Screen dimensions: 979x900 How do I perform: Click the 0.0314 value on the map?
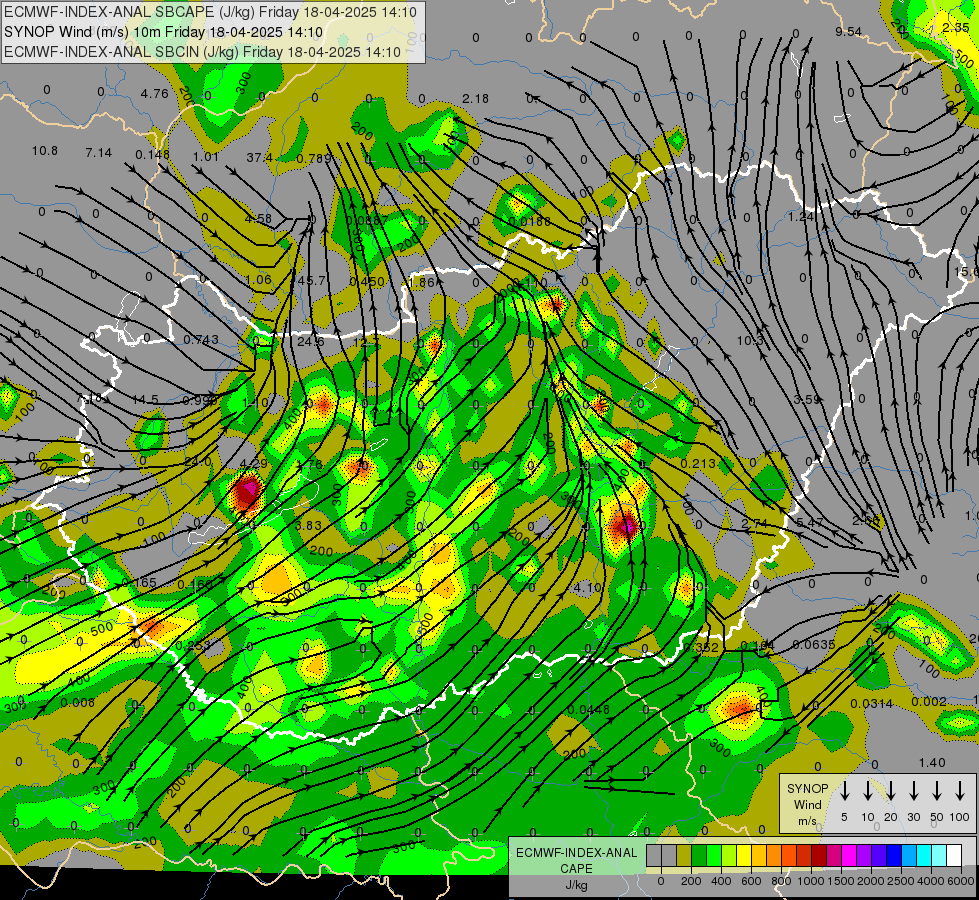tap(872, 704)
